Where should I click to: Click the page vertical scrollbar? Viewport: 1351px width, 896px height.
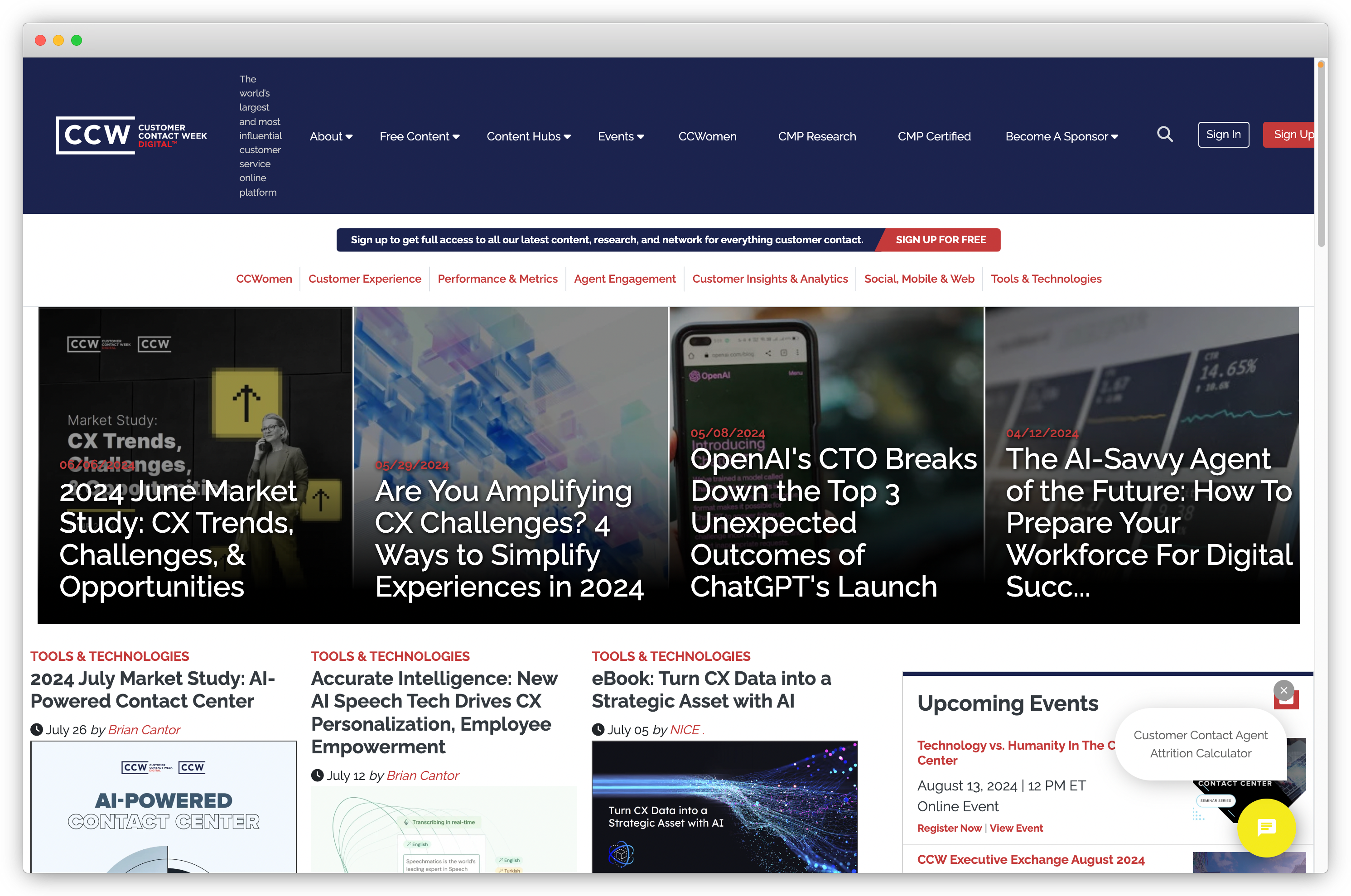[1321, 154]
